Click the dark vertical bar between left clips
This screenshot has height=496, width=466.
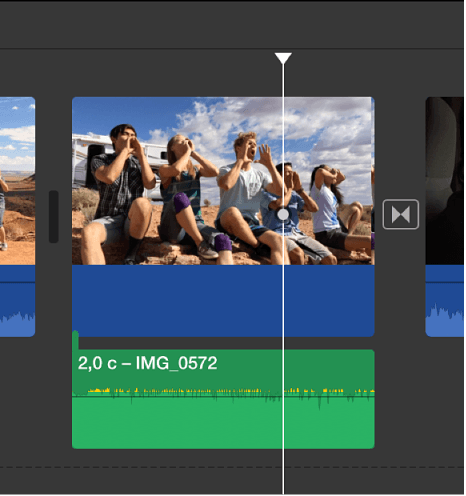tap(54, 217)
